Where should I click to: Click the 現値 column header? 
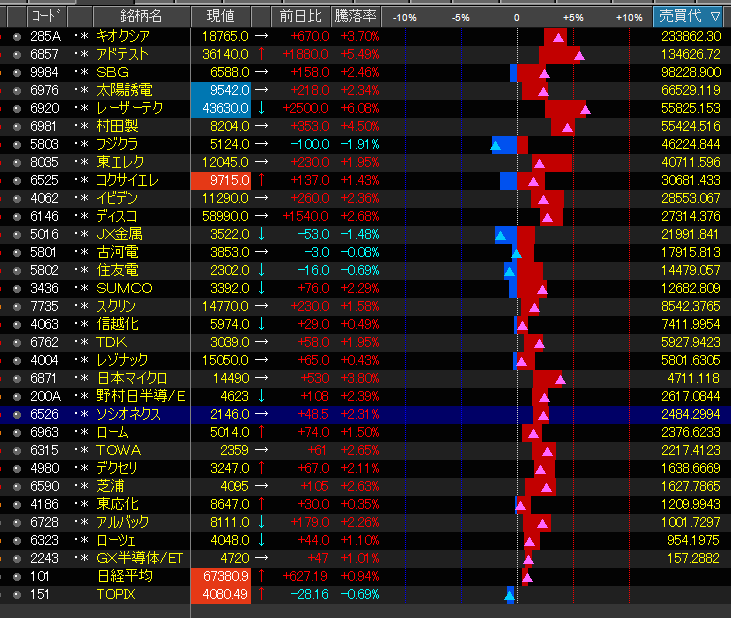click(221, 17)
